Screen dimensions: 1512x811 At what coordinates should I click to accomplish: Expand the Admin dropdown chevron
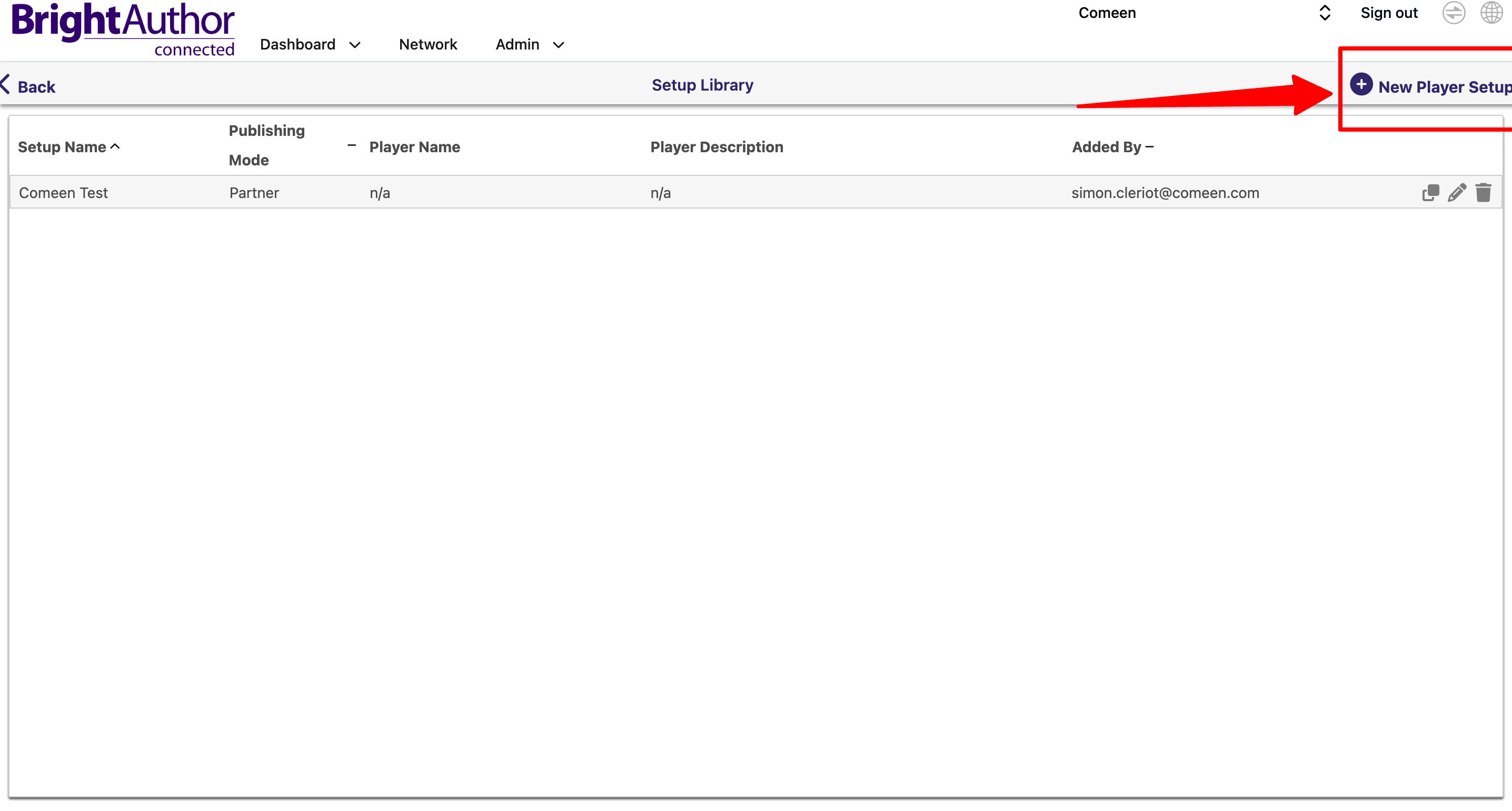coord(558,45)
